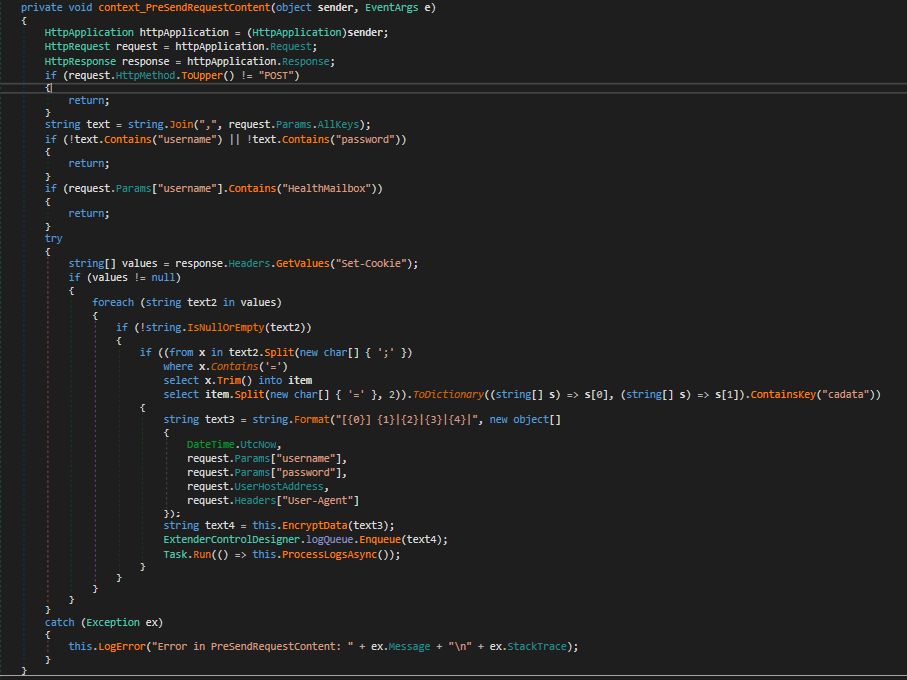
Task: Click the "Set-Cookie" string literal
Action: pos(371,264)
